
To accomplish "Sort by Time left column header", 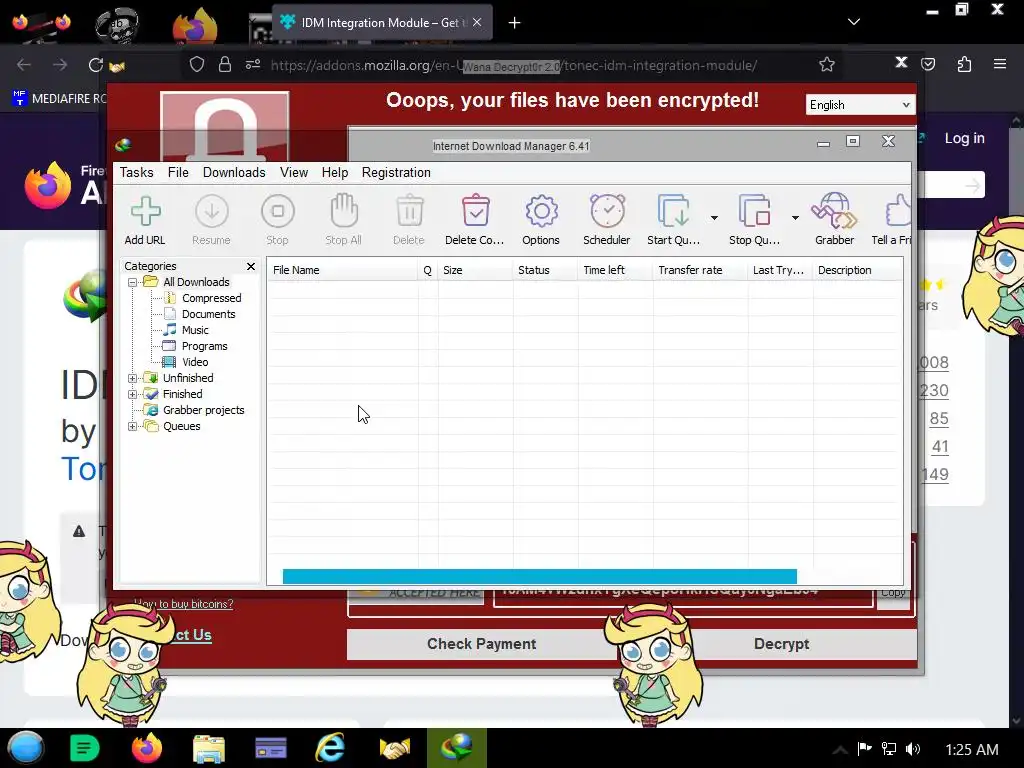I will [615, 270].
